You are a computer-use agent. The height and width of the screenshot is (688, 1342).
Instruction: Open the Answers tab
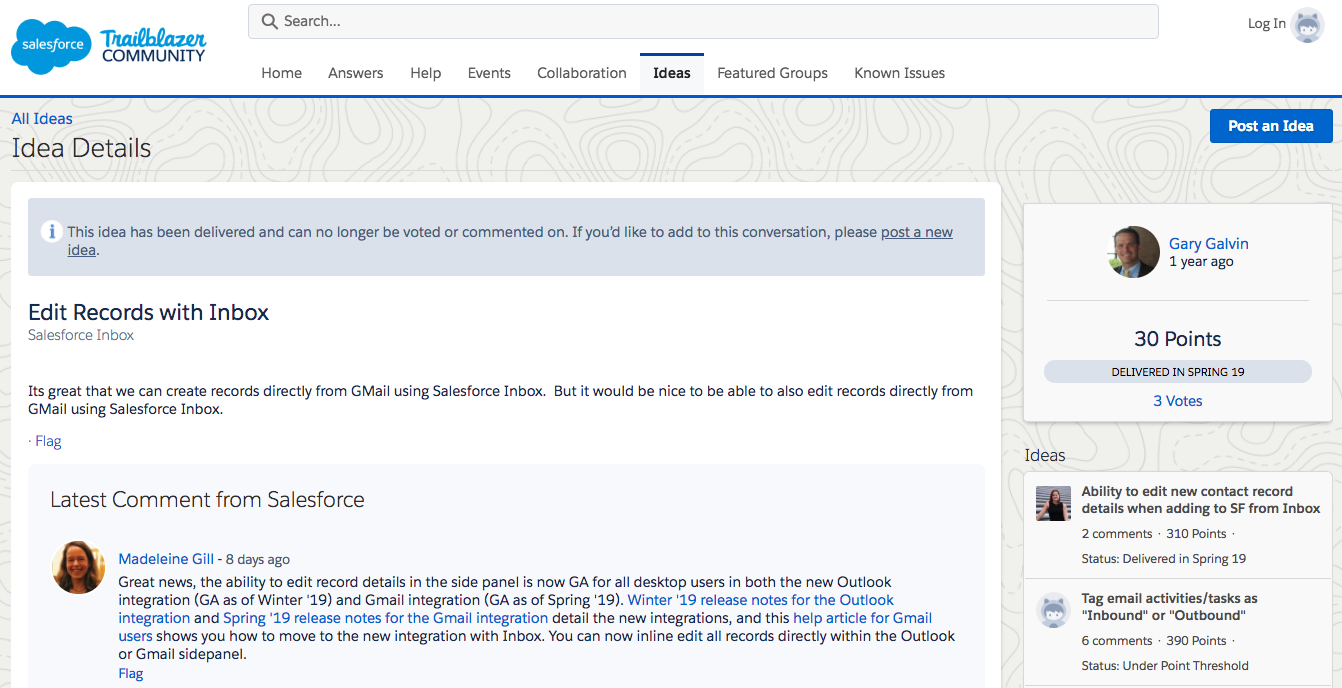356,73
